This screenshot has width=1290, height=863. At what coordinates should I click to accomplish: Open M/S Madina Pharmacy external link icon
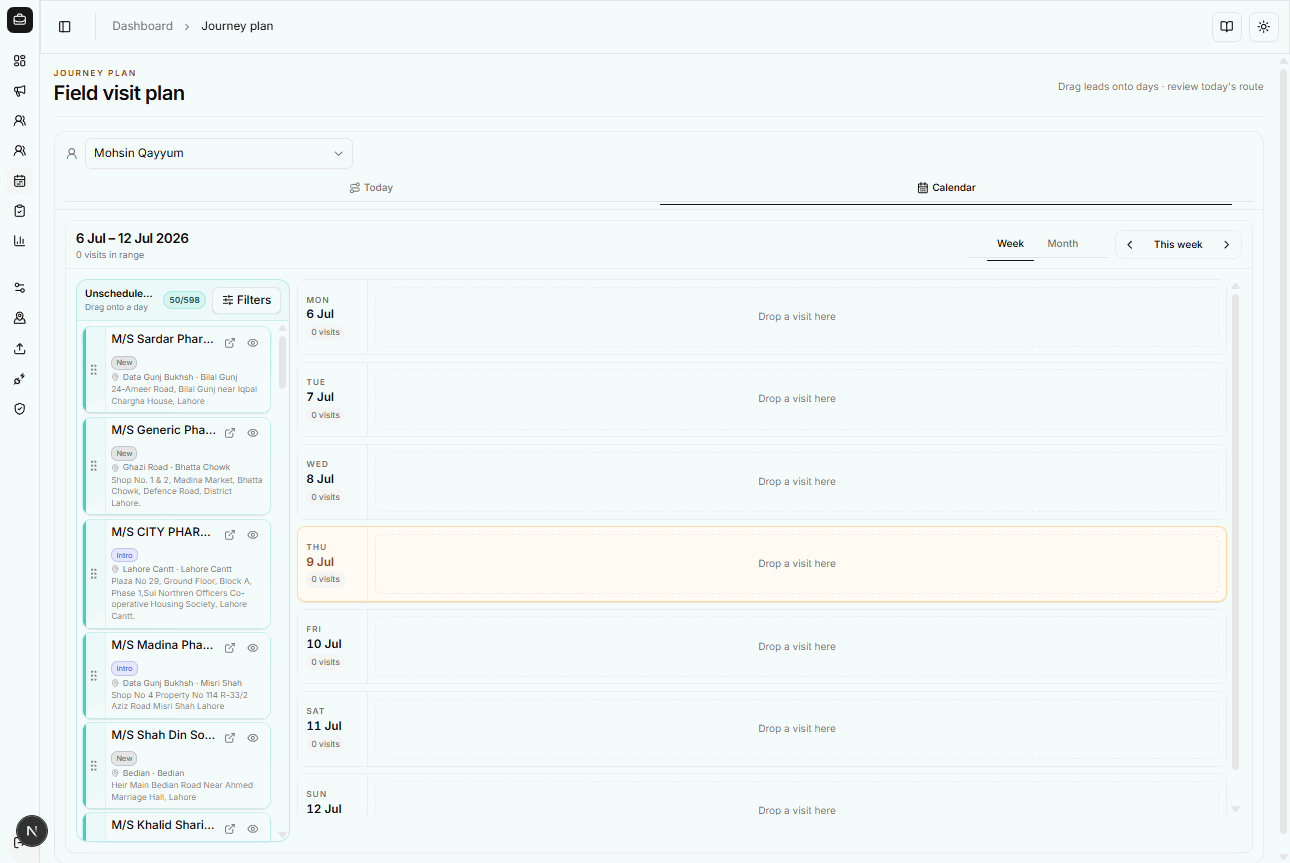[x=230, y=648]
